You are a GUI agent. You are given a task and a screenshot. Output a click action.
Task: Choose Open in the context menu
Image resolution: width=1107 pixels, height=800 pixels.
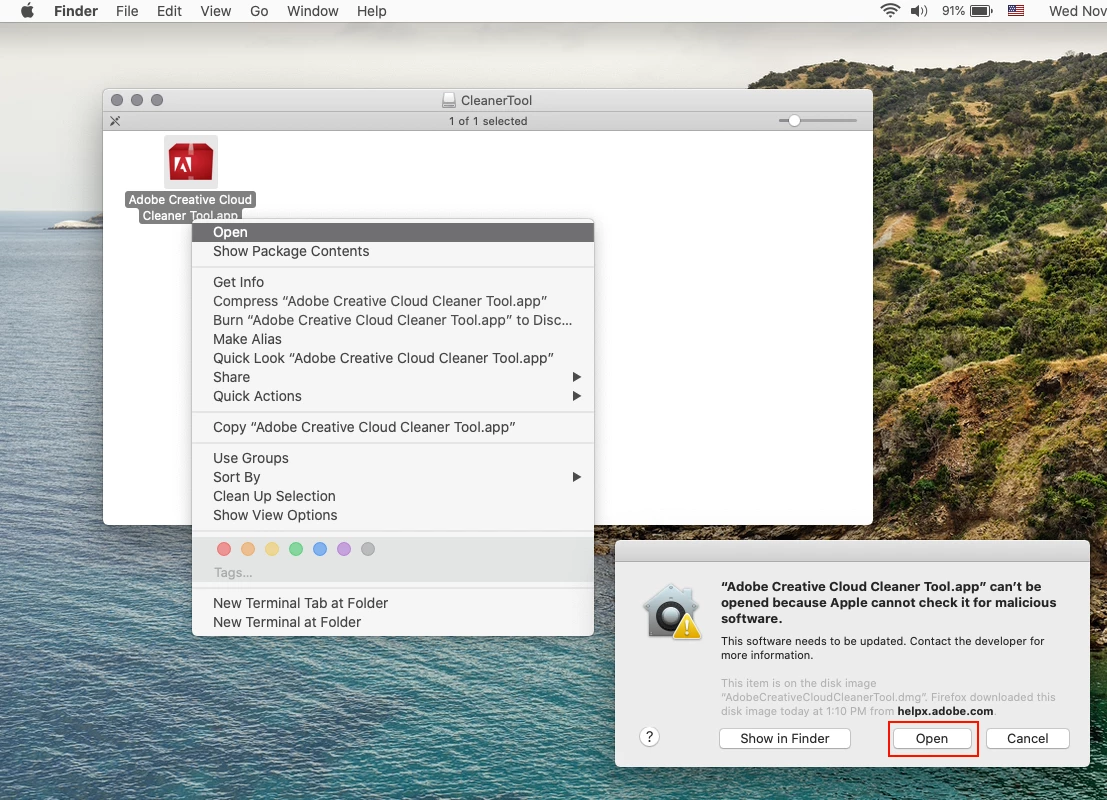(393, 232)
